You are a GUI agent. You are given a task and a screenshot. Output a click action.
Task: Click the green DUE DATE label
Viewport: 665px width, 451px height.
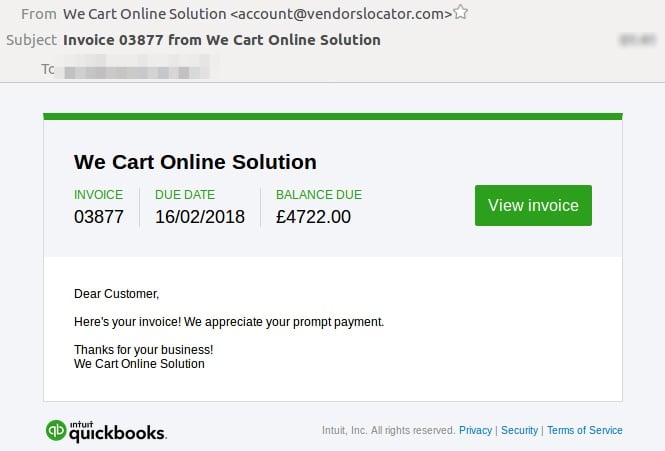[x=185, y=195]
